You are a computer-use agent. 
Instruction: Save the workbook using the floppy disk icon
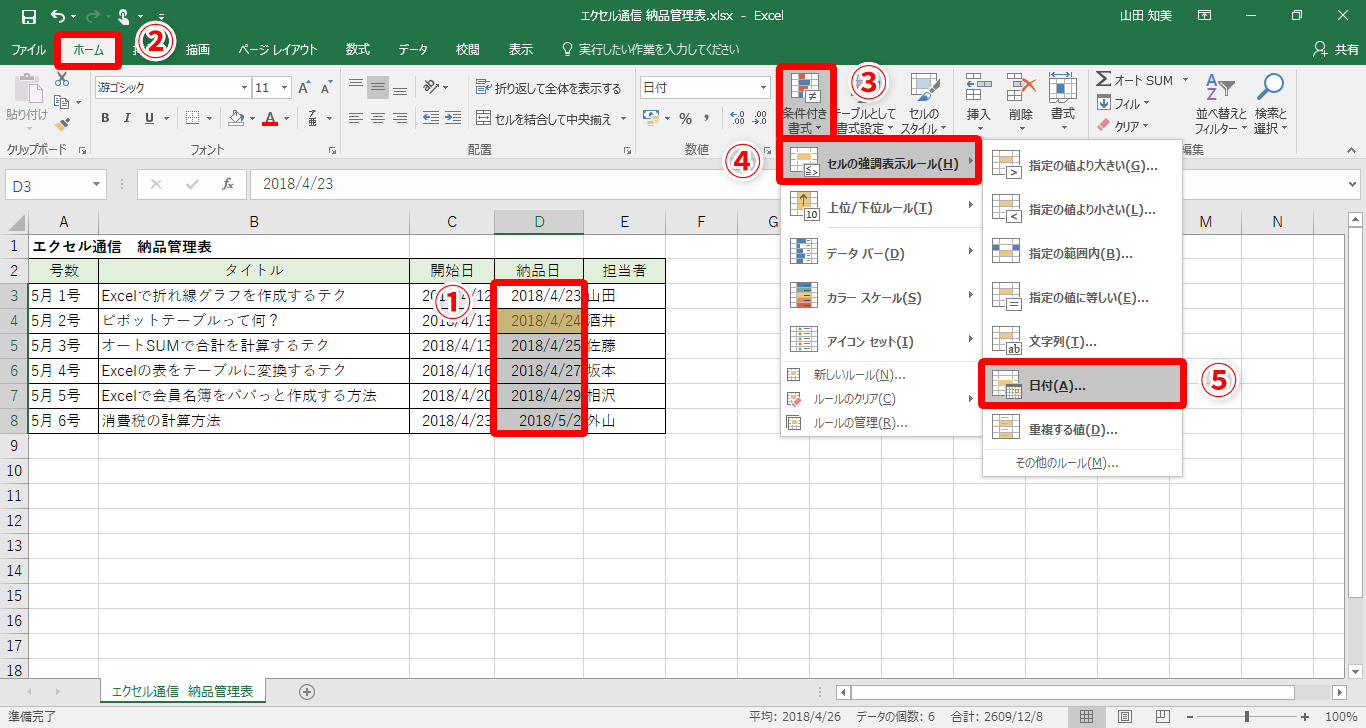coord(29,16)
